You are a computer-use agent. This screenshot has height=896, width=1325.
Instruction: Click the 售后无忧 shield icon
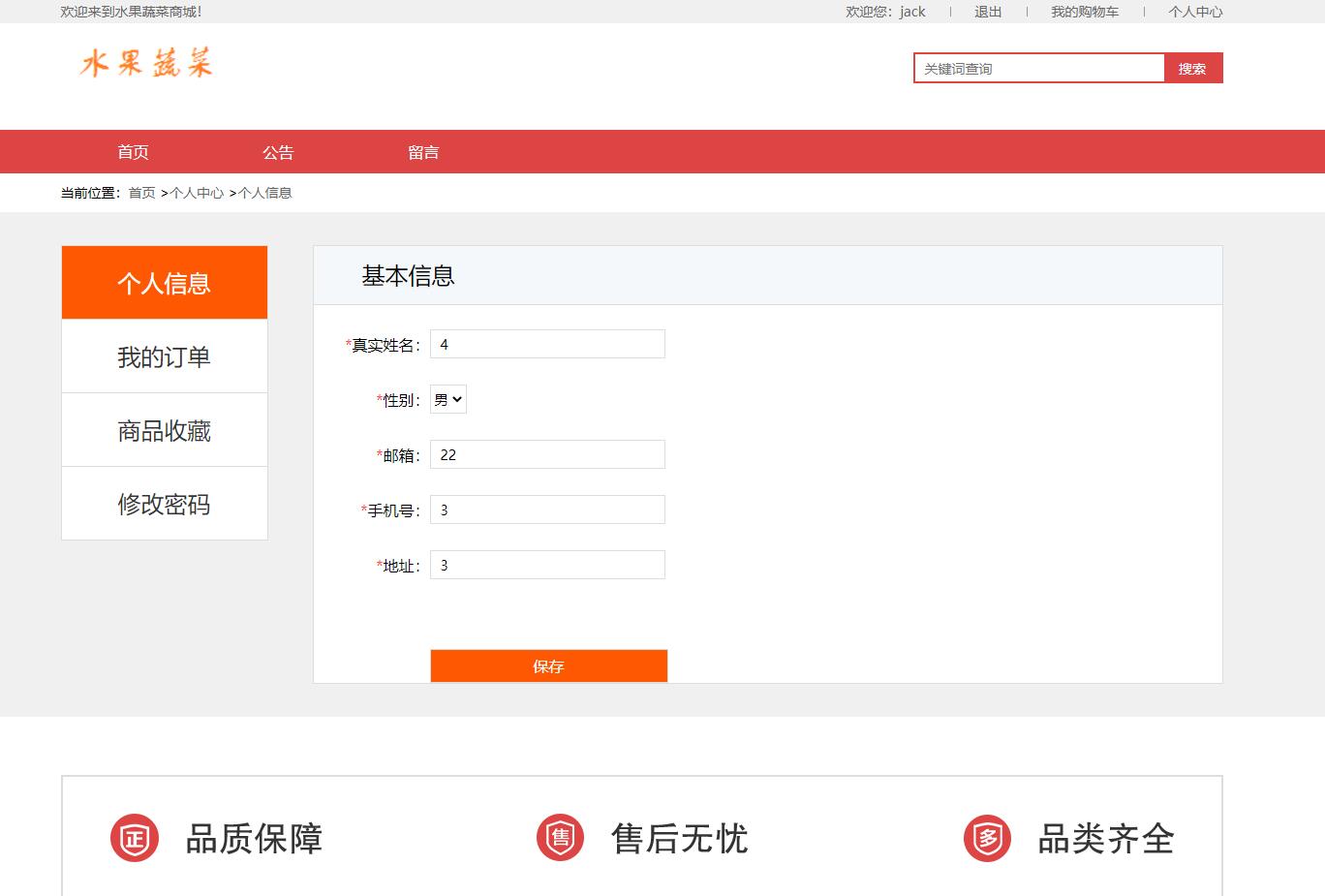pos(560,838)
